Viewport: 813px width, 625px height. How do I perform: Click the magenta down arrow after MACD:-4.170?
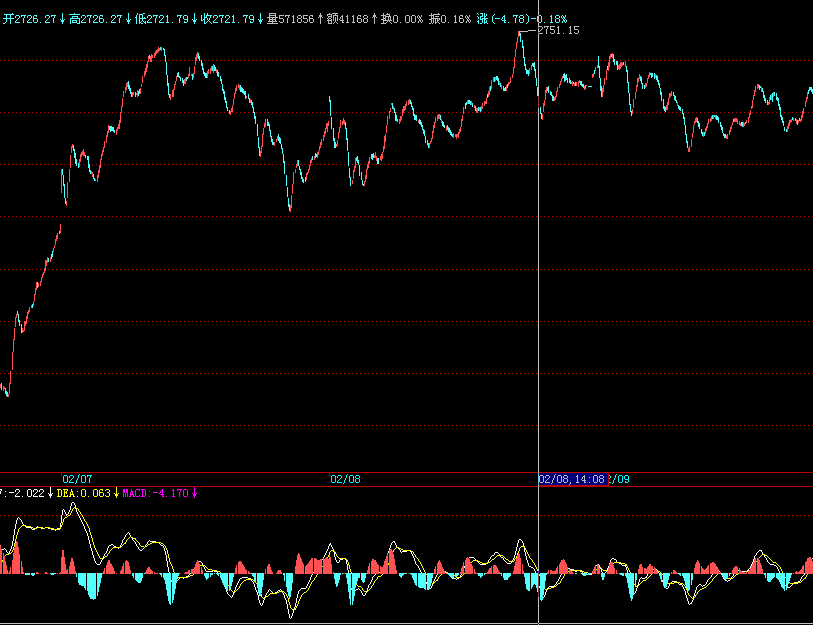[195, 493]
